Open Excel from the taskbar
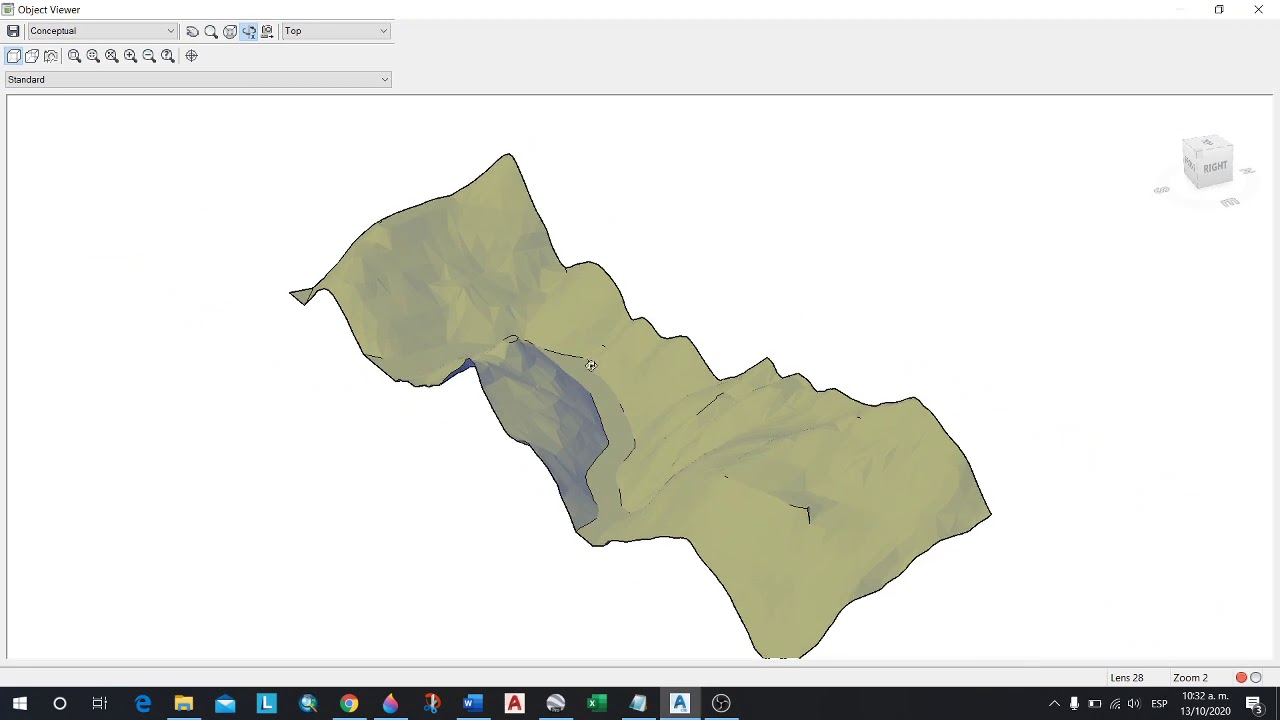The width and height of the screenshot is (1280, 720). (597, 704)
